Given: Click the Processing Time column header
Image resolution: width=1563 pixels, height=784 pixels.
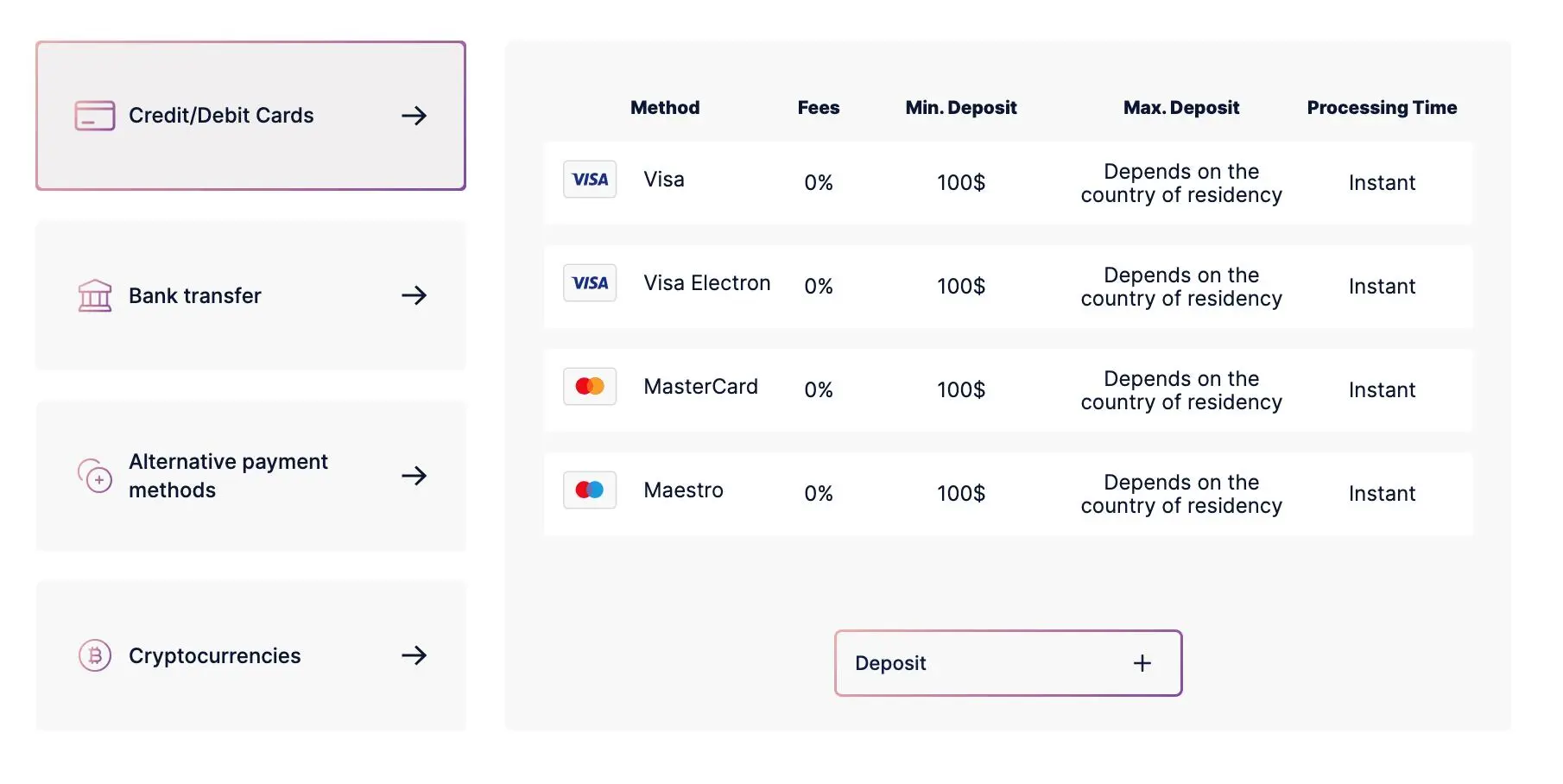Looking at the screenshot, I should (x=1382, y=108).
